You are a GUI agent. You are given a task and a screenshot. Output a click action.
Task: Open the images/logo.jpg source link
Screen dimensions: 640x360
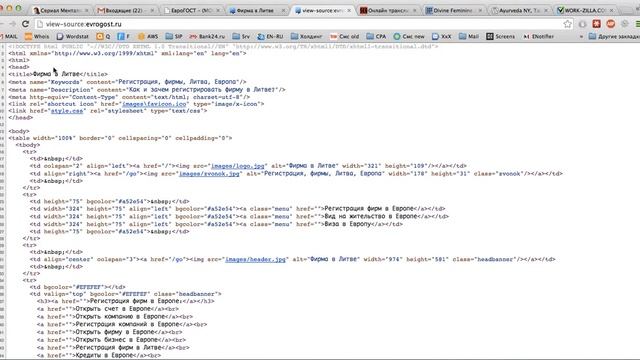pyautogui.click(x=238, y=166)
